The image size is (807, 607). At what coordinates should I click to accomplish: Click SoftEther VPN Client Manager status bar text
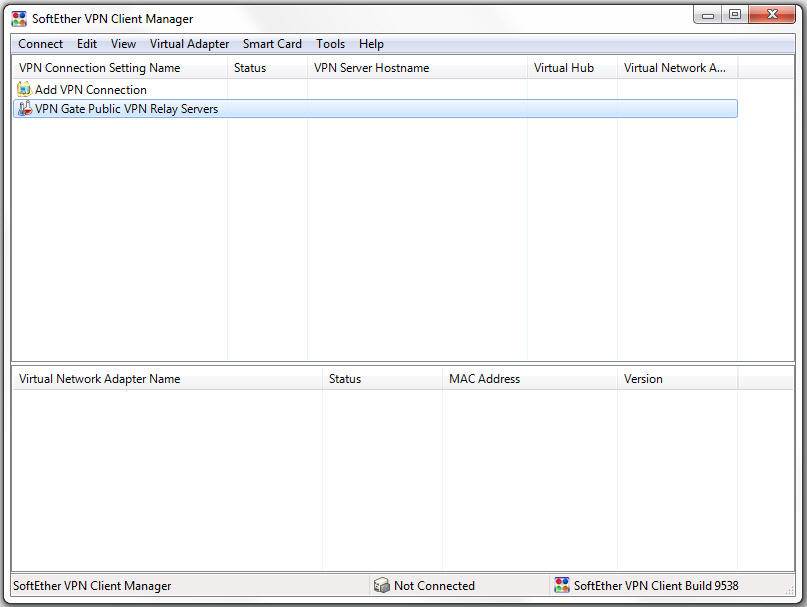92,585
